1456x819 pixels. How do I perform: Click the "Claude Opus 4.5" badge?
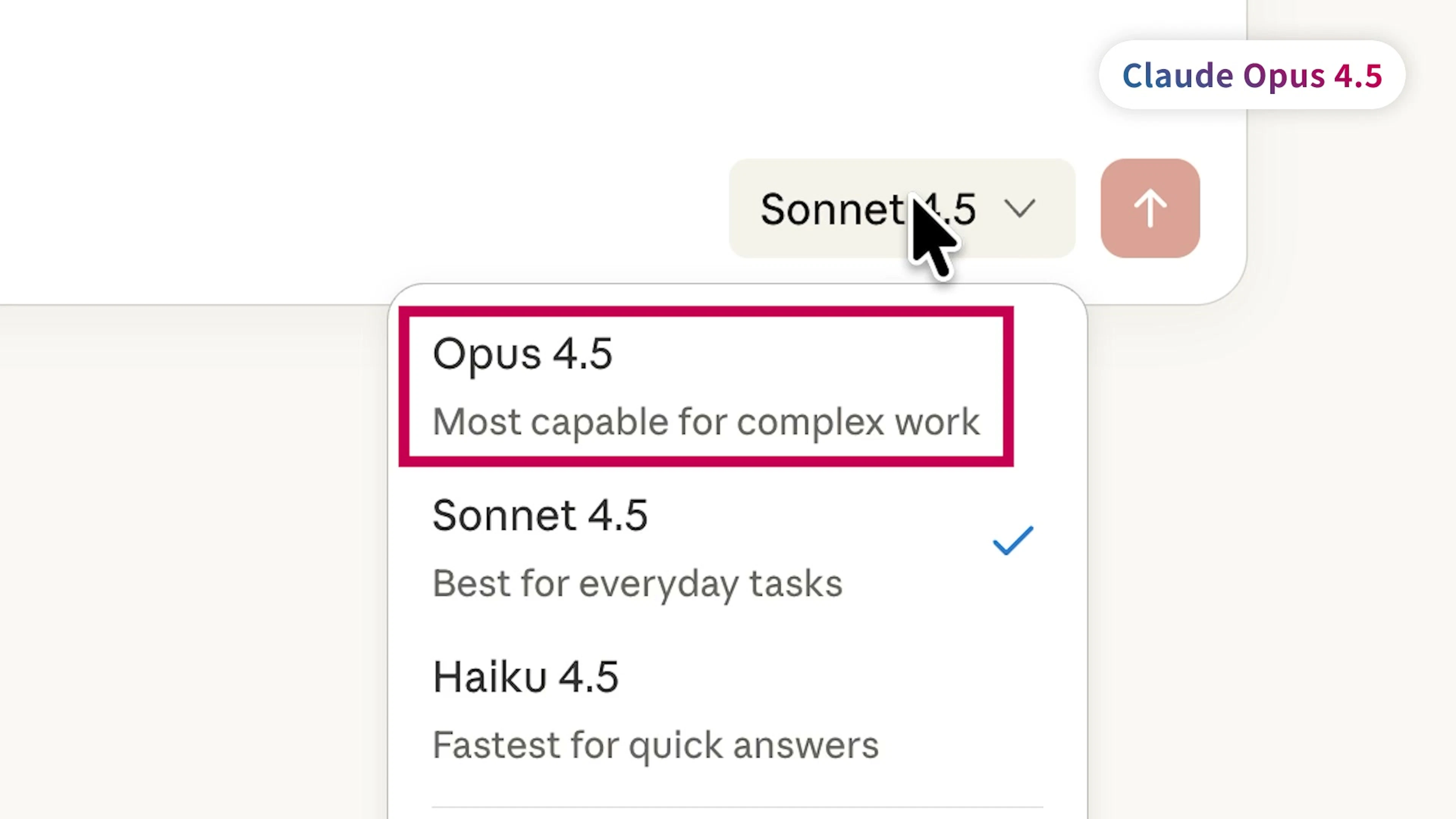tap(1251, 75)
